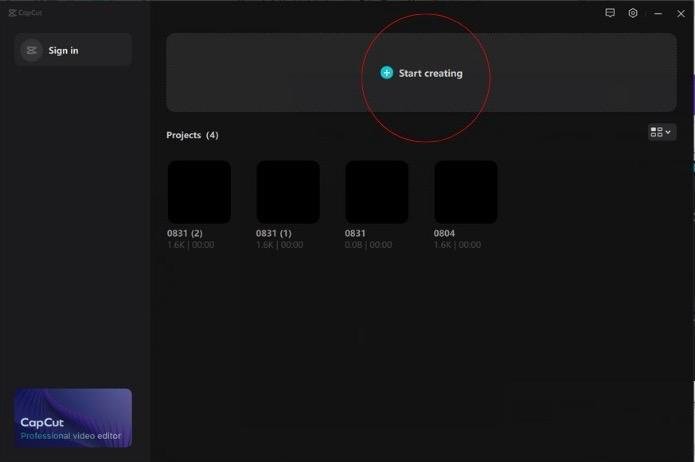This screenshot has height=462, width=695.
Task: Open the thumbnail above project name 0831
Action: click(377, 192)
